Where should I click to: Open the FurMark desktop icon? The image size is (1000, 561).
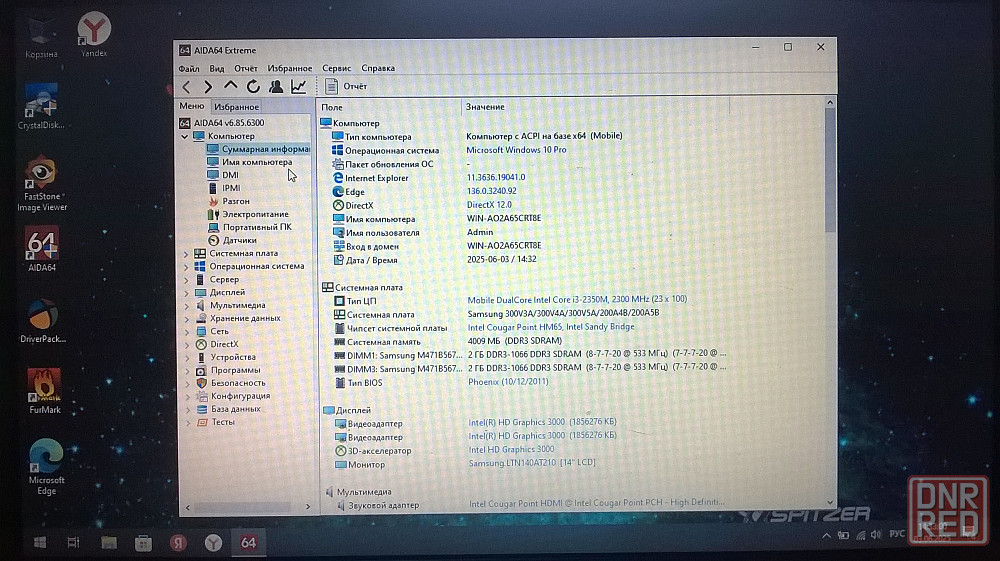[45, 391]
